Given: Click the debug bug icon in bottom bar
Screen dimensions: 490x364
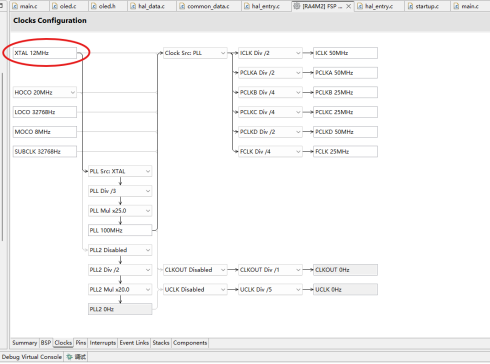Looking at the screenshot, I should (69, 357).
